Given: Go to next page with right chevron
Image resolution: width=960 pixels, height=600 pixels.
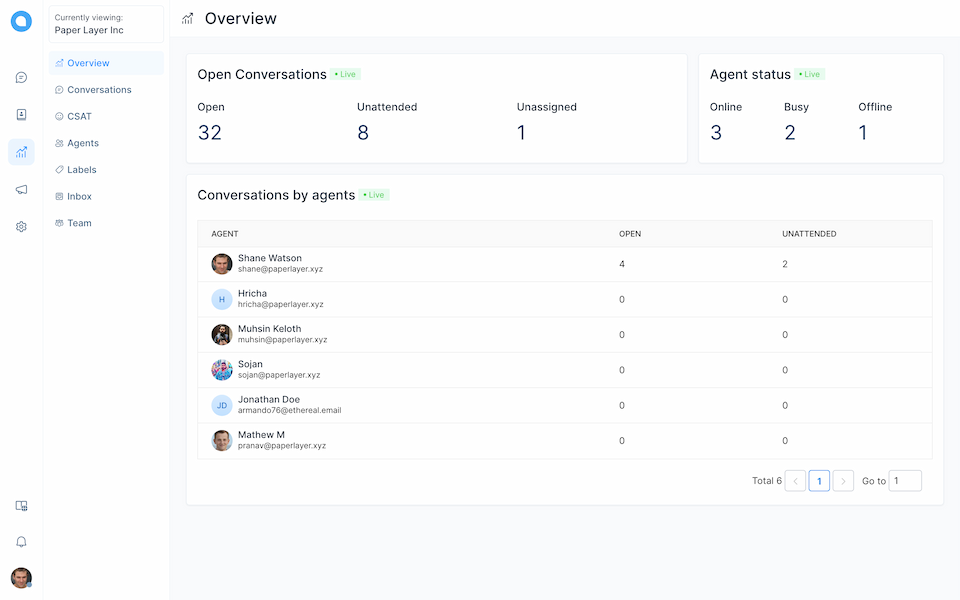Looking at the screenshot, I should (843, 481).
